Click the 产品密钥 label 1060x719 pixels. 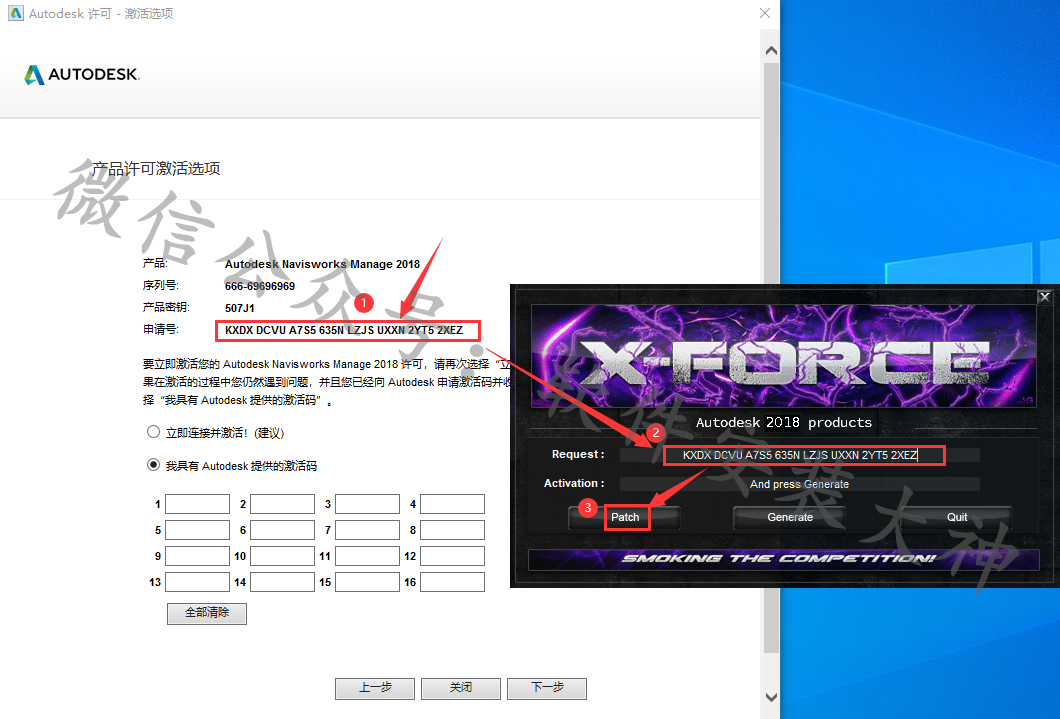coord(166,307)
